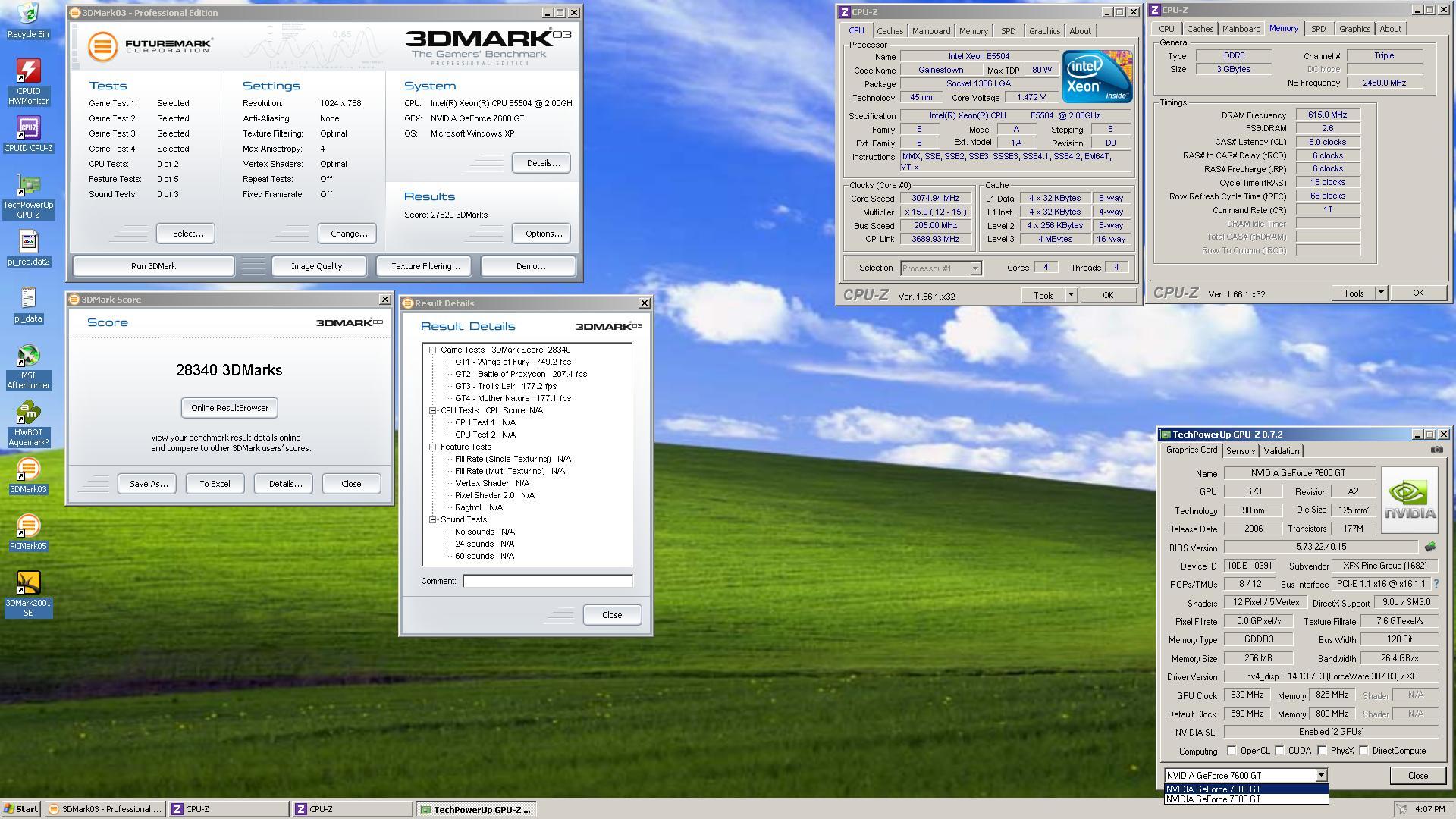Open Tools dropdown arrow in CPU-Z Memory window
This screenshot has height=819, width=1456.
coord(1381,293)
